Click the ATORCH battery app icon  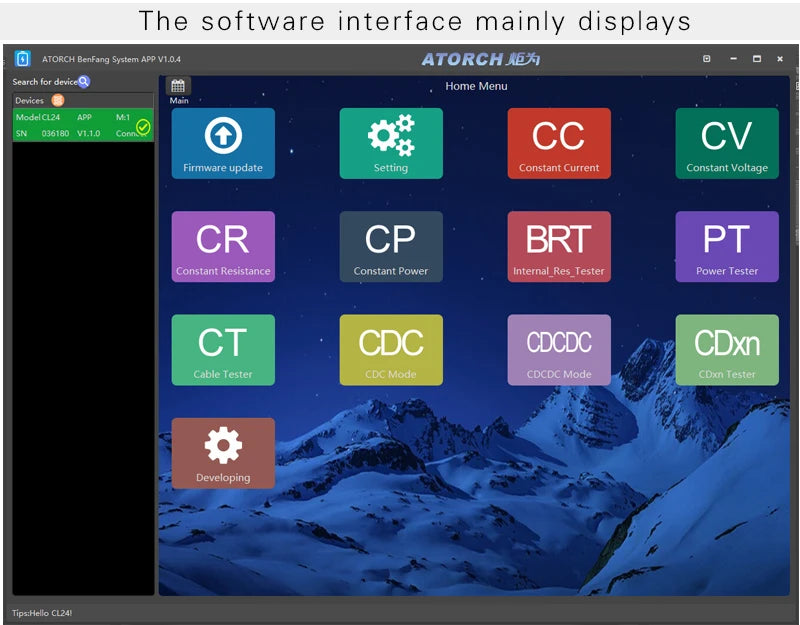22,59
